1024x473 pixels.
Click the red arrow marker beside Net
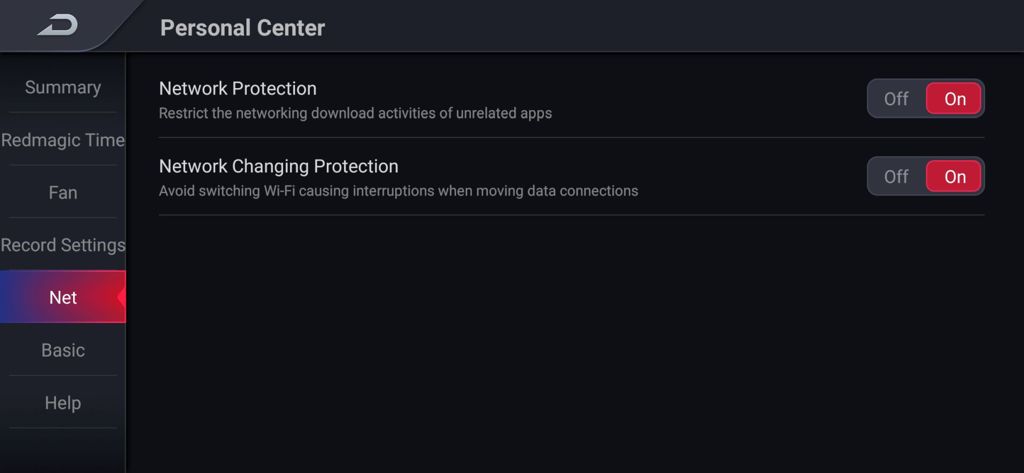[121, 297]
